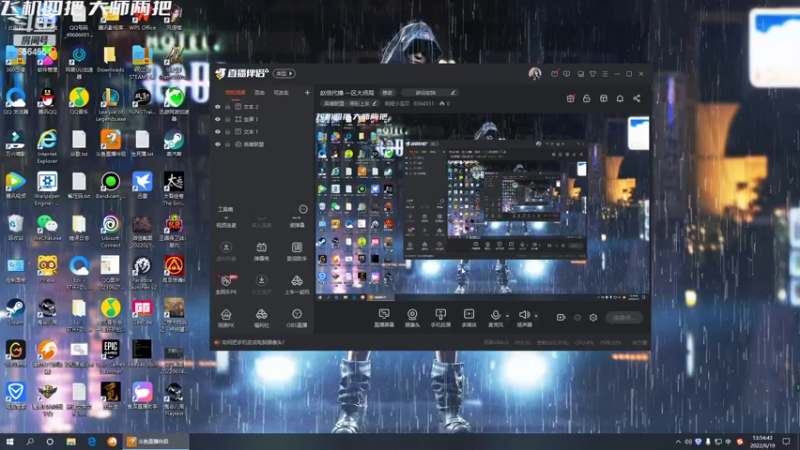800x450 pixels.
Task: Open the speaker options arrow
Action: pyautogui.click(x=536, y=316)
